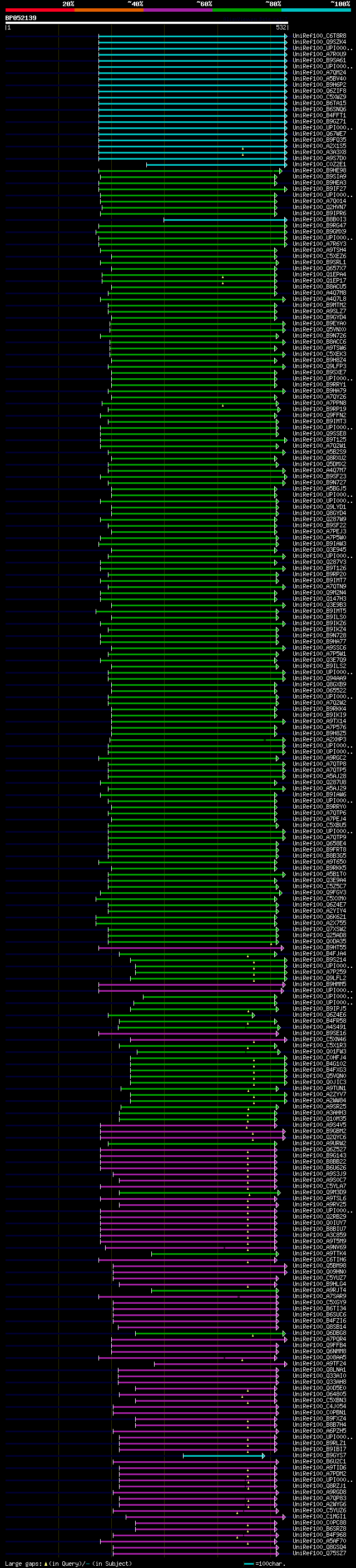Screen dimensions: 356x1568
Task: Select hit label UniRef100_A7R6Y3
Action: pyautogui.click(x=319, y=244)
